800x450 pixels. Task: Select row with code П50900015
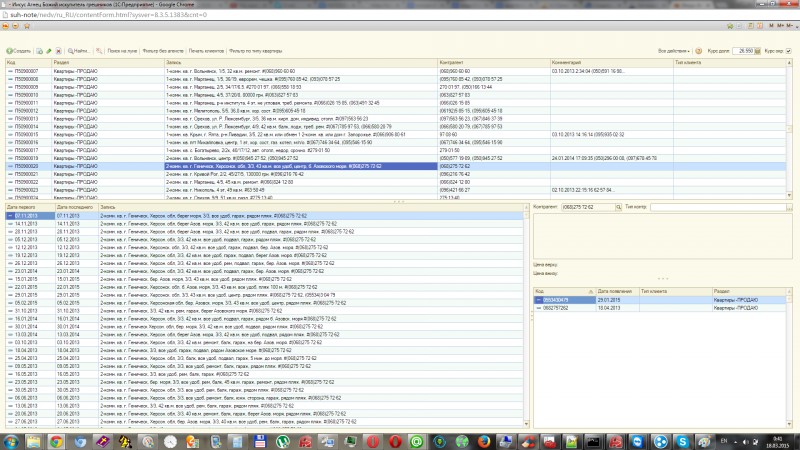[395, 135]
